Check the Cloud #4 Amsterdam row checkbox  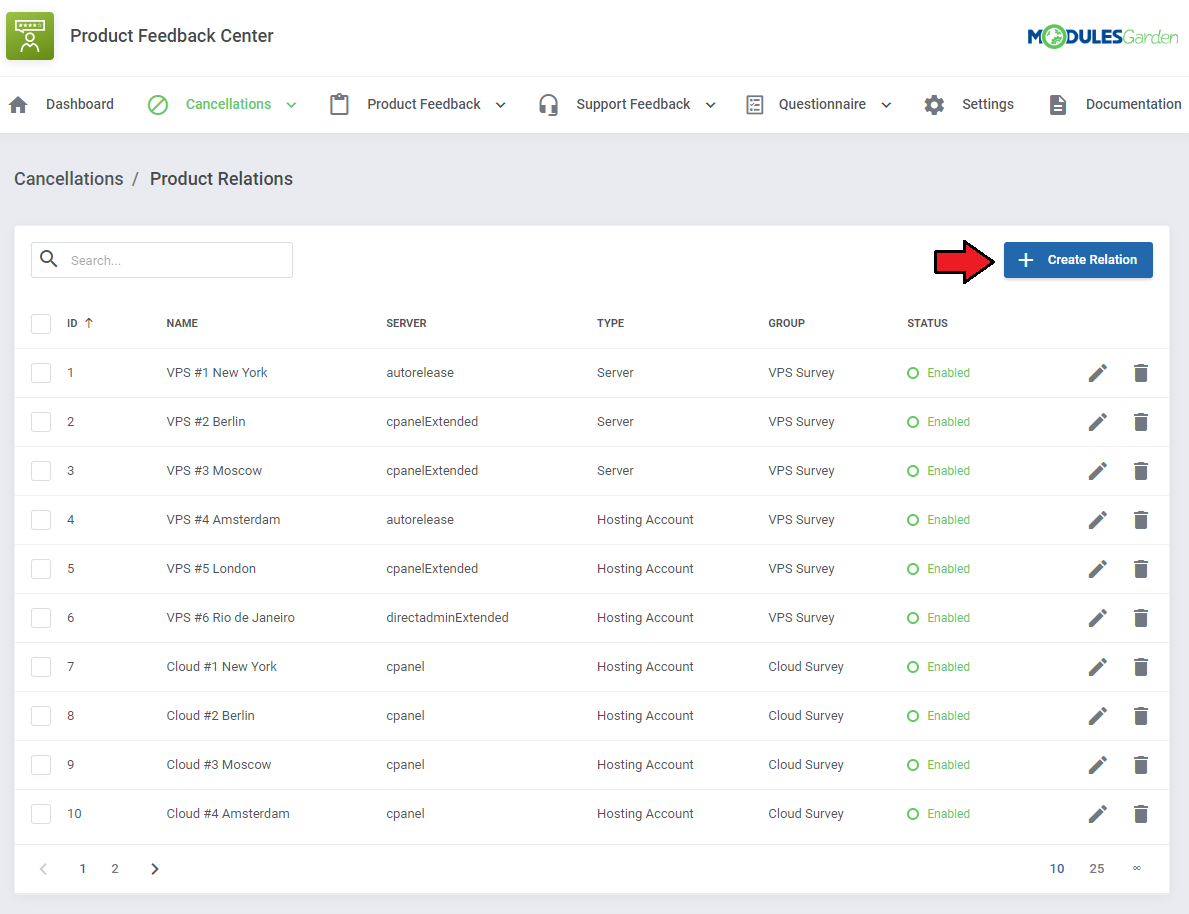tap(41, 814)
